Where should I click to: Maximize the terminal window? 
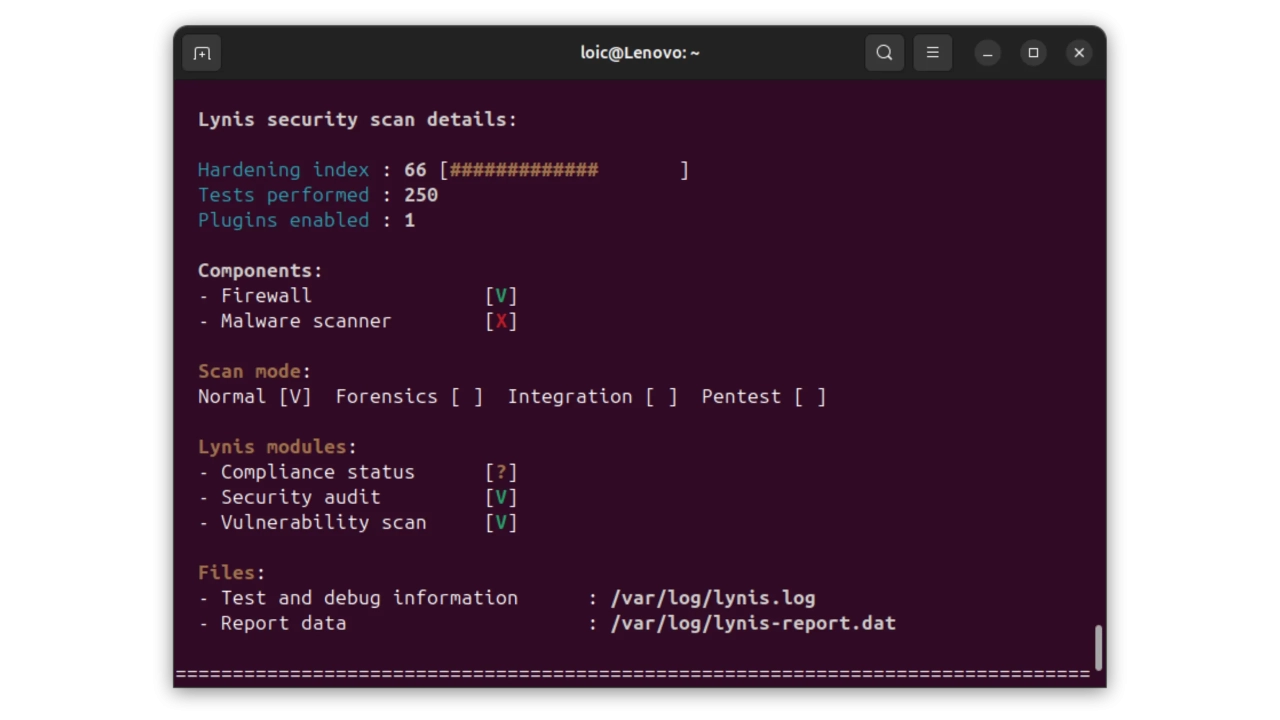point(1033,53)
